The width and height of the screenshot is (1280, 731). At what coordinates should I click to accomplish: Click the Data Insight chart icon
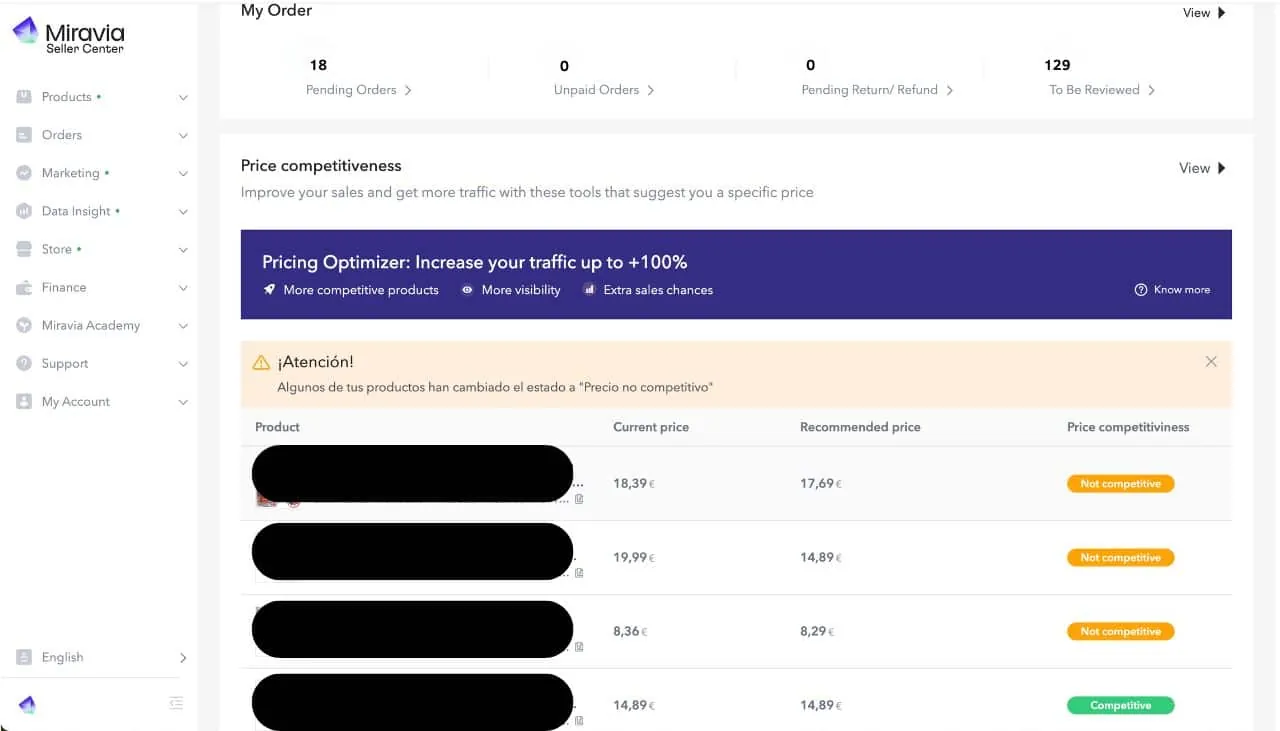coord(24,211)
